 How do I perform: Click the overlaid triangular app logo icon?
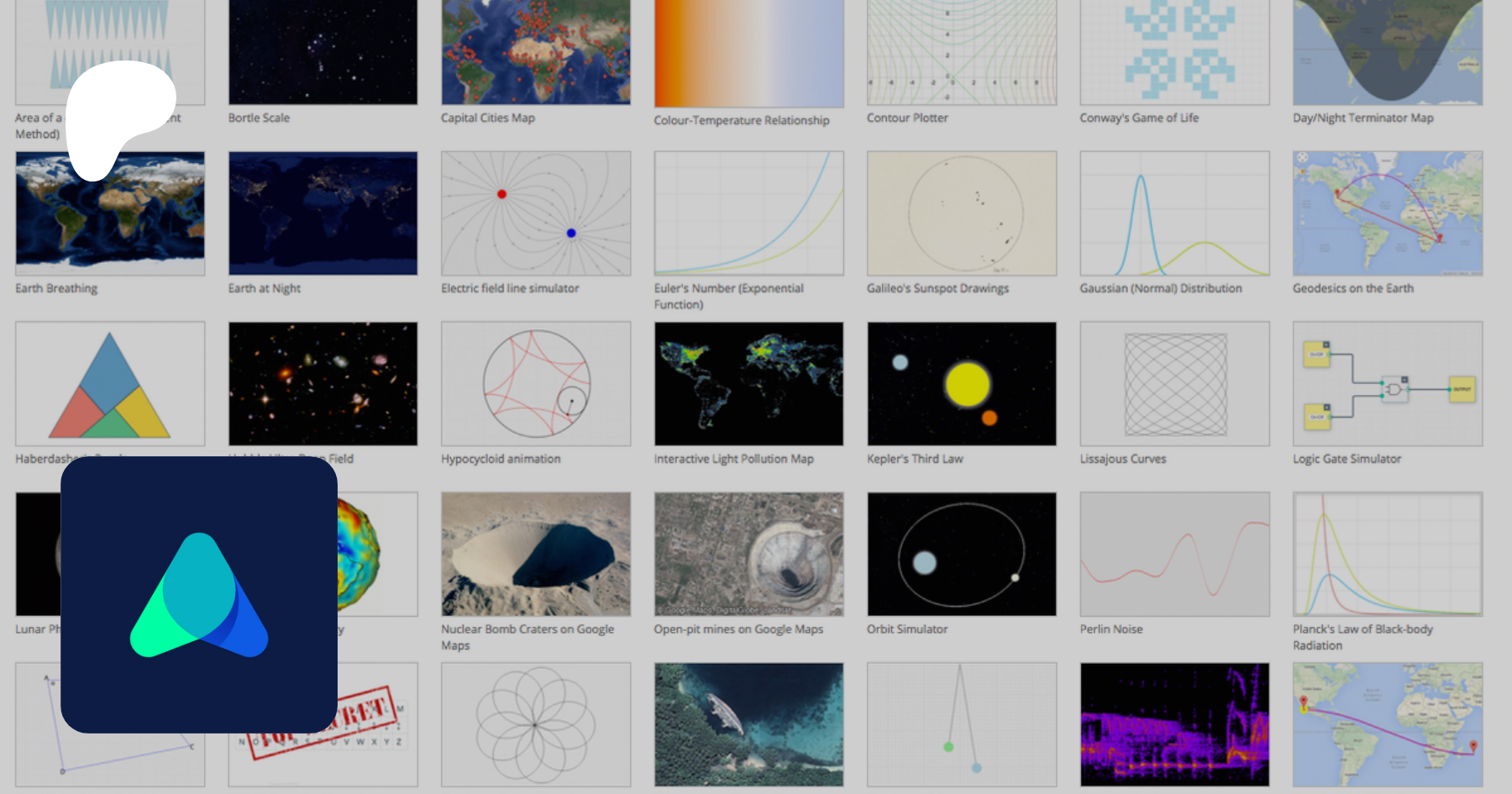[199, 595]
